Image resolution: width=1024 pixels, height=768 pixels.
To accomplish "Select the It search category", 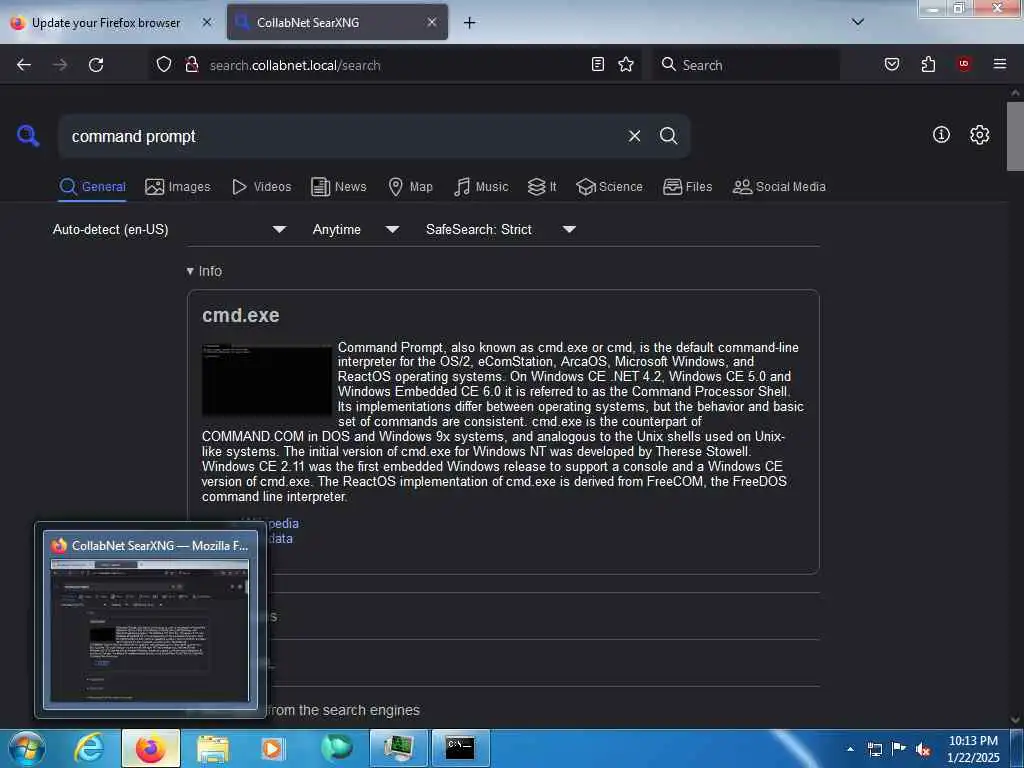I will coord(542,187).
